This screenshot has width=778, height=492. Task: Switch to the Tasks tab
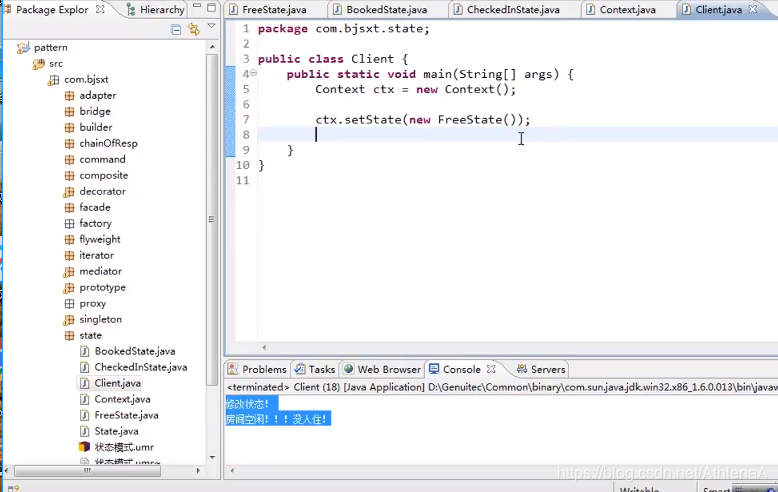315,369
